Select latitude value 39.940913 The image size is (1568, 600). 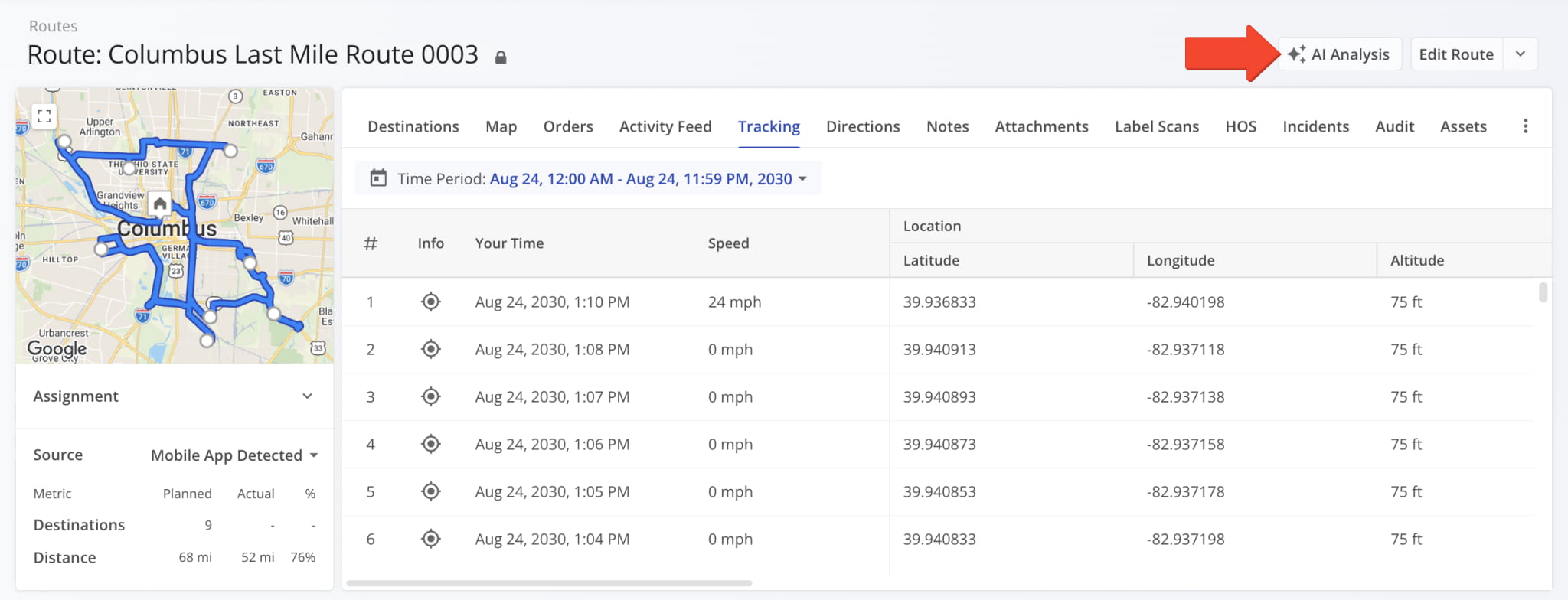[x=939, y=349]
